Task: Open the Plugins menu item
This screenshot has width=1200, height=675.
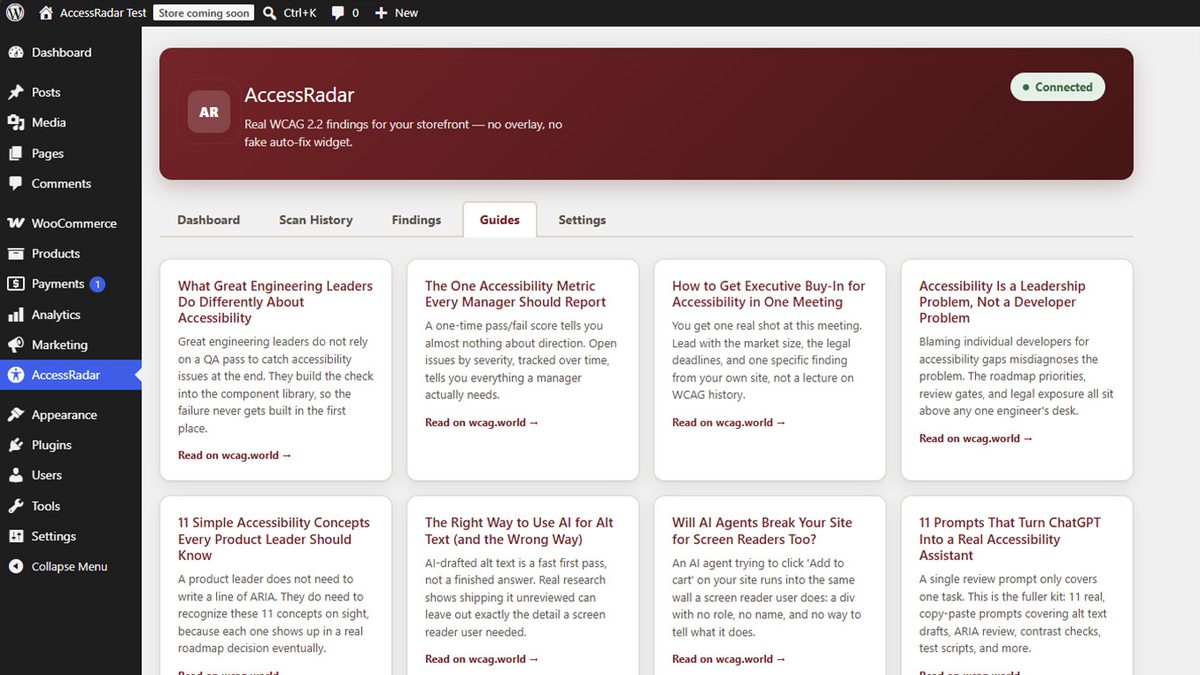Action: (x=71, y=445)
